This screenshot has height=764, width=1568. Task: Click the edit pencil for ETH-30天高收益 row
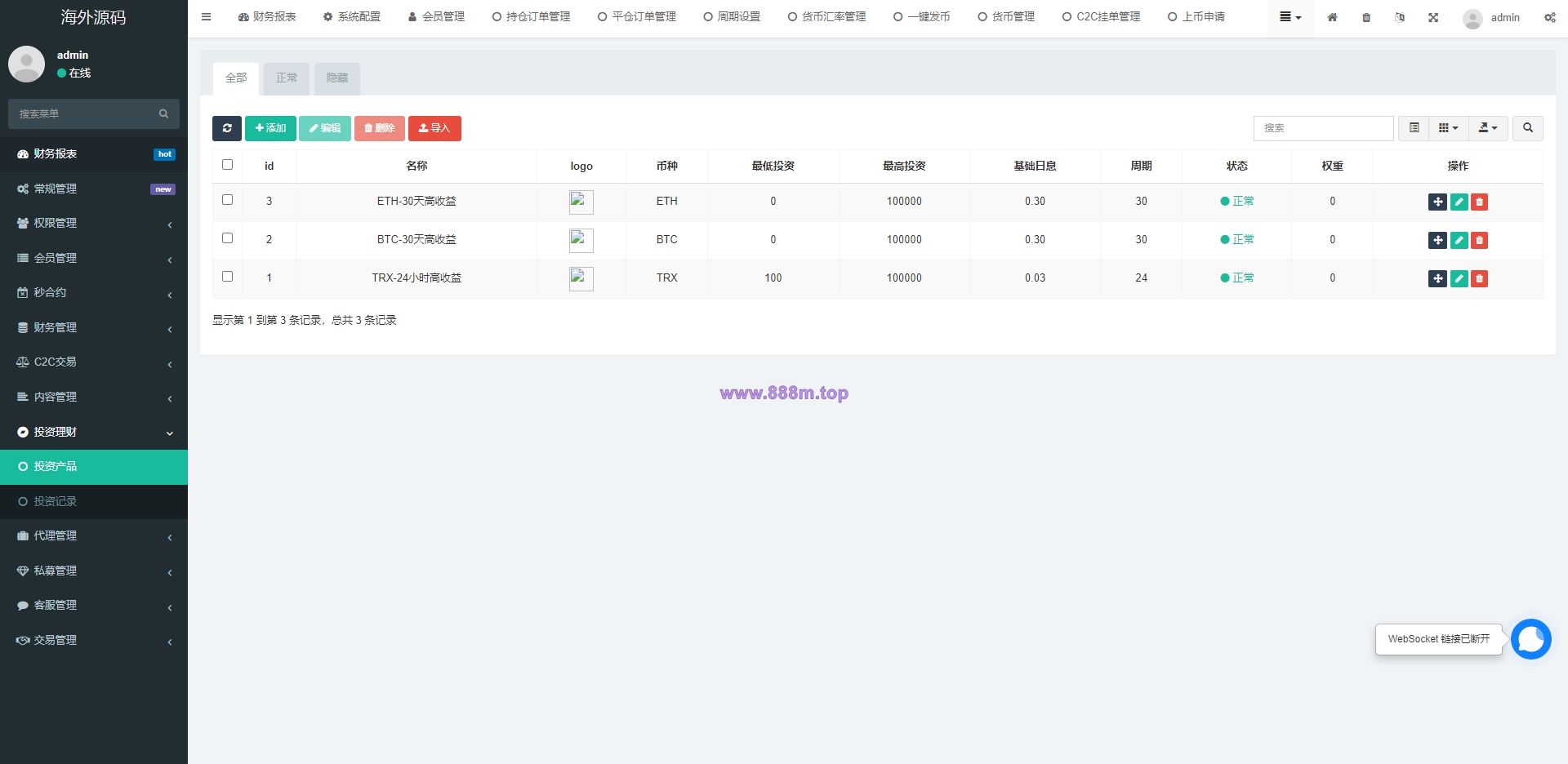(x=1459, y=202)
